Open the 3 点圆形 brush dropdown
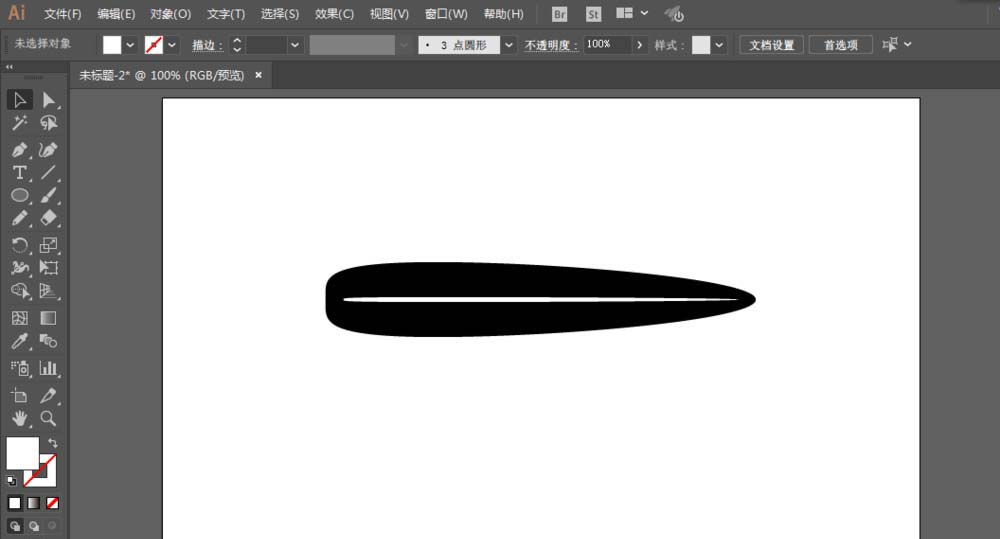1000x539 pixels. tap(508, 45)
